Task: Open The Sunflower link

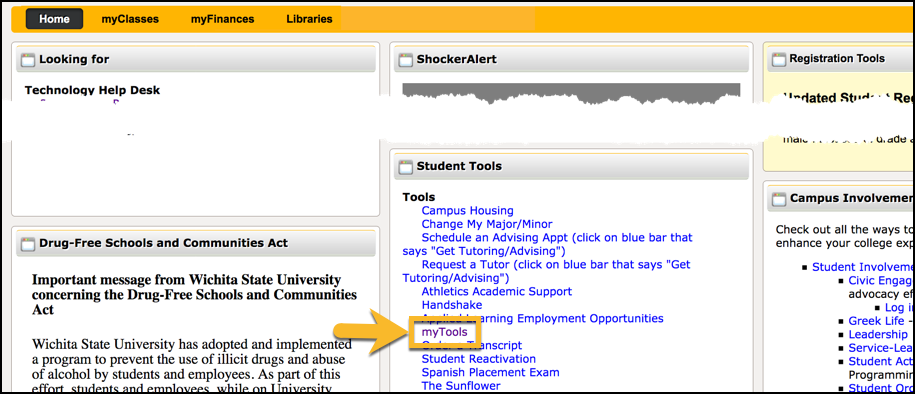Action: [x=461, y=386]
